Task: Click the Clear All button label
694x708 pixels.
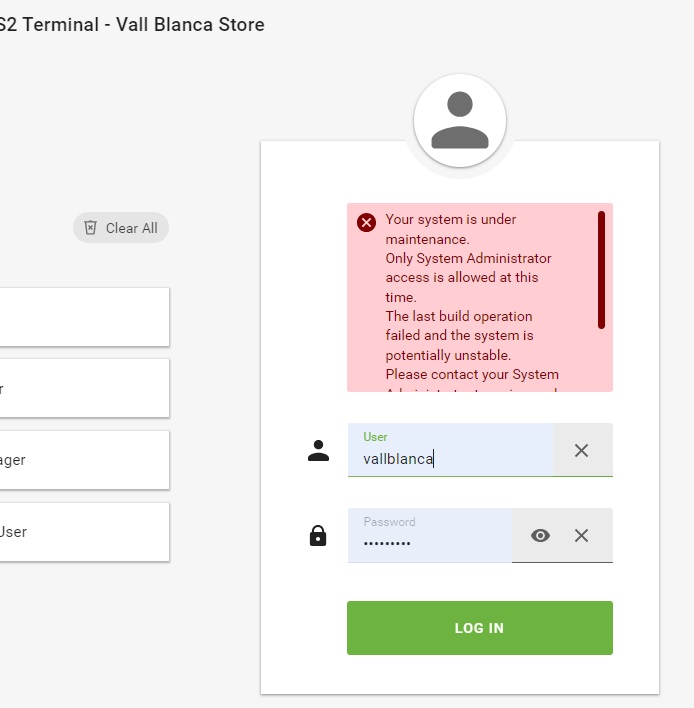Action: coord(131,228)
